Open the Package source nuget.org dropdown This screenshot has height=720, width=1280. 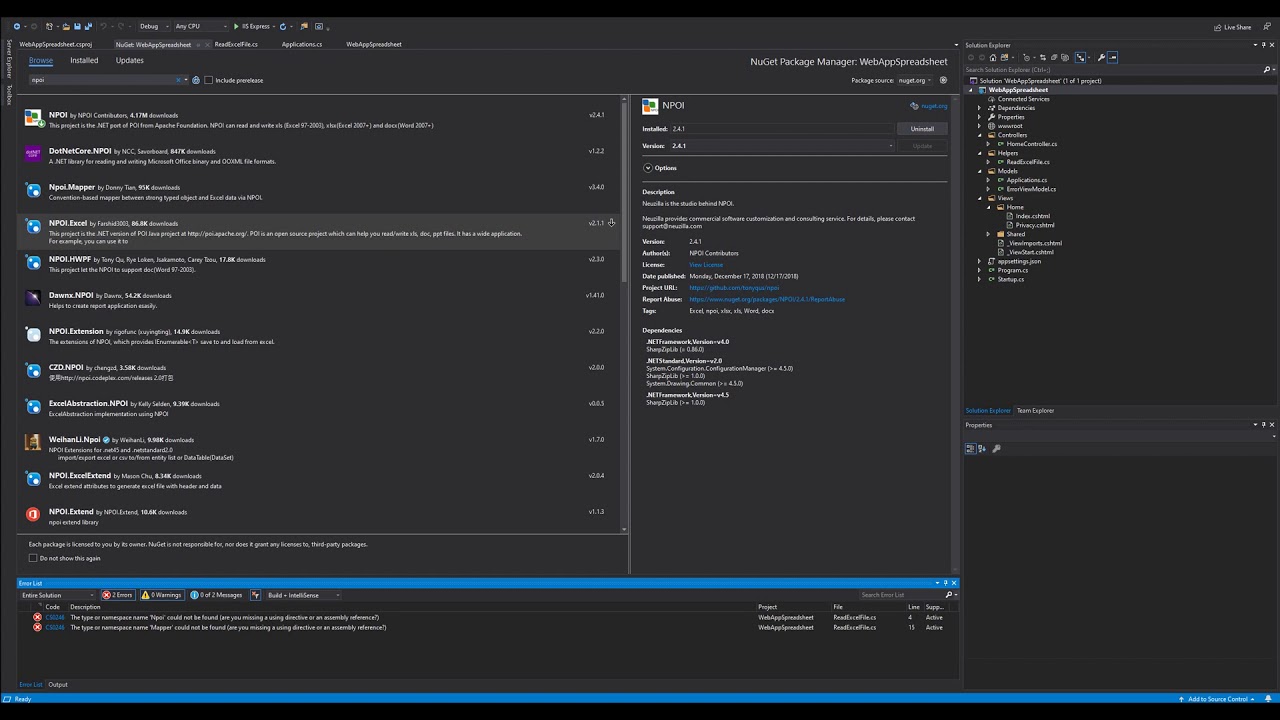(914, 80)
